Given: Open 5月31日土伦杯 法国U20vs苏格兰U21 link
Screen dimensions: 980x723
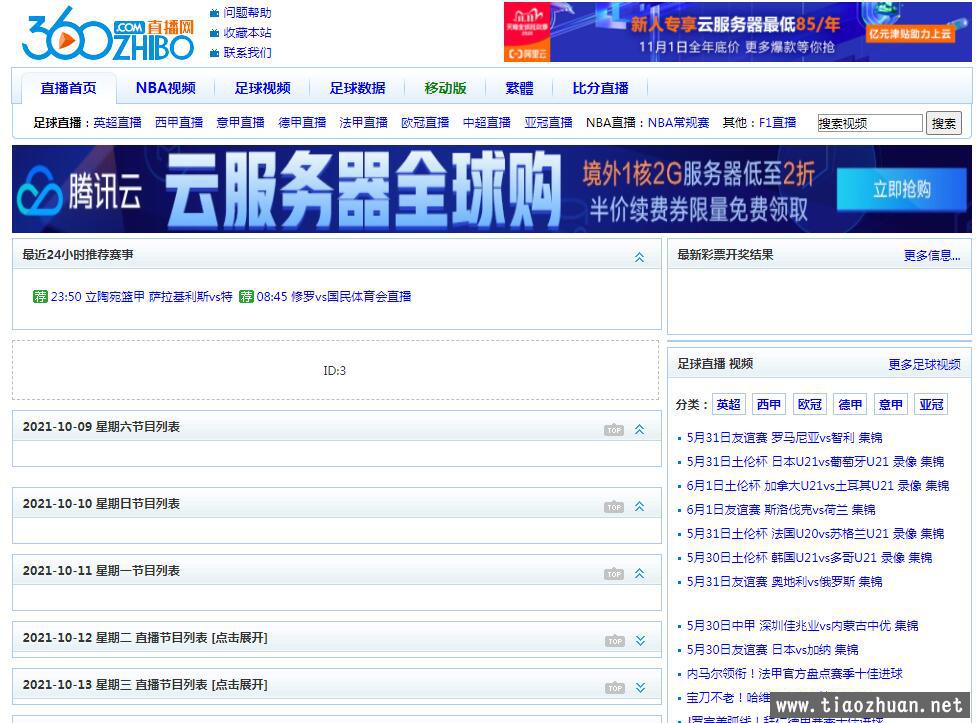Looking at the screenshot, I should pyautogui.click(x=815, y=534).
